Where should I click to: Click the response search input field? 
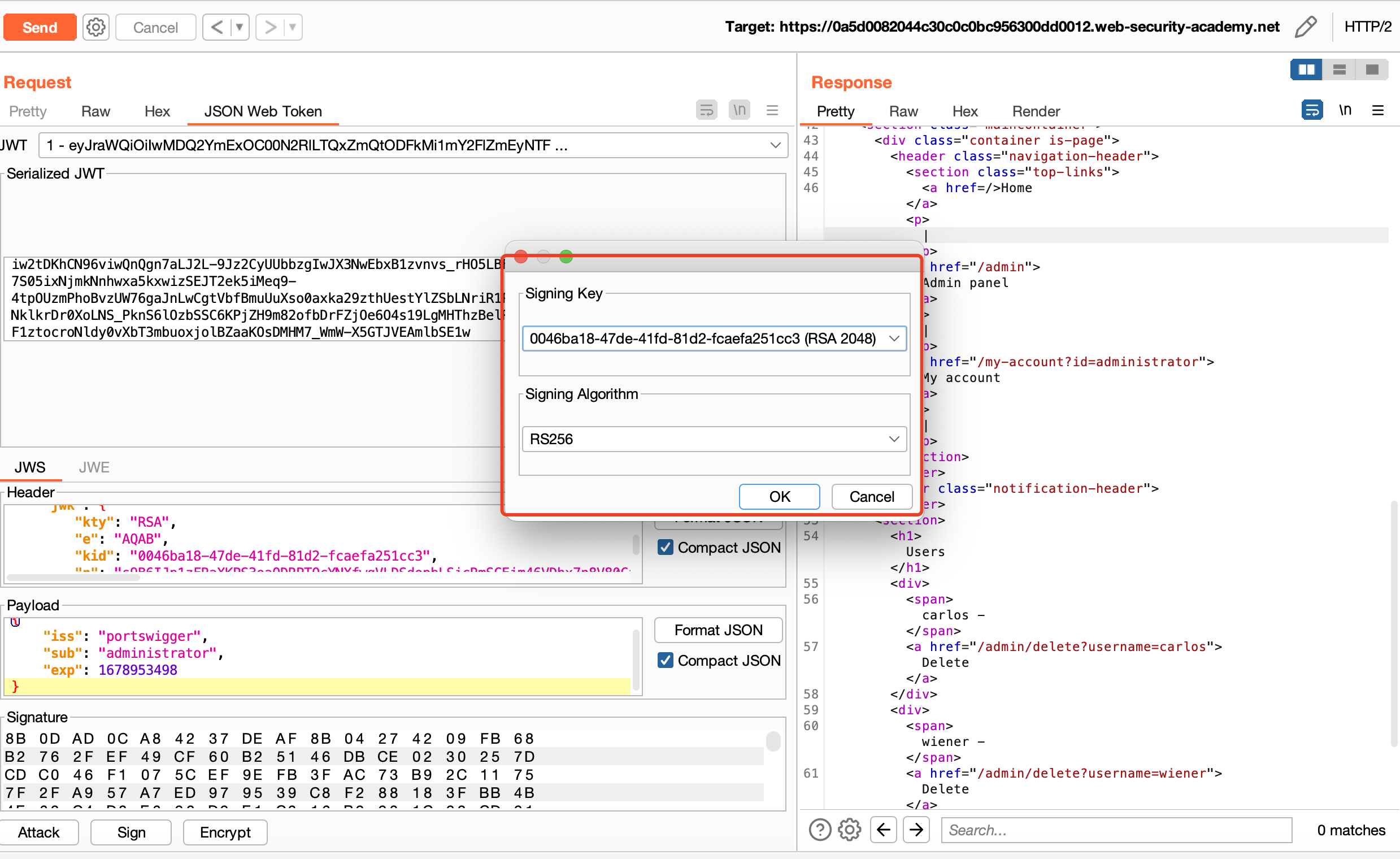click(1116, 830)
